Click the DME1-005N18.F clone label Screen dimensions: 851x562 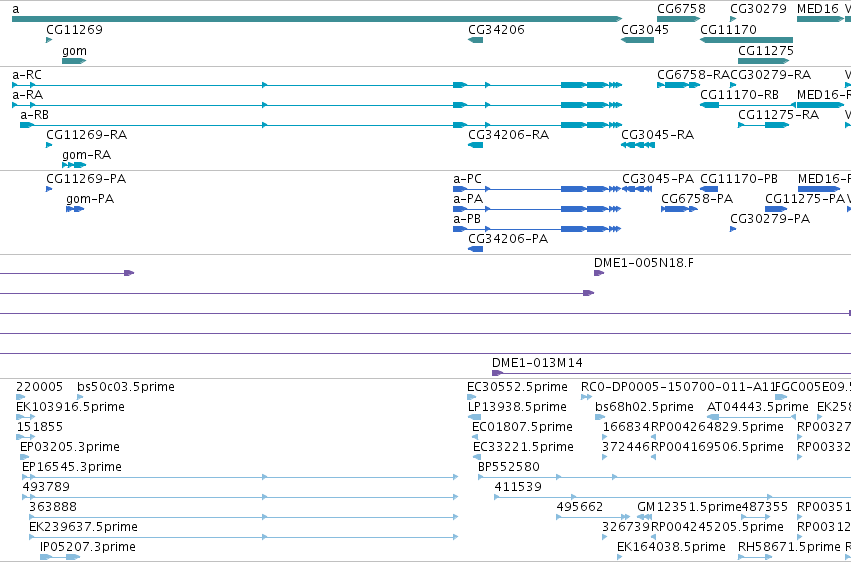pyautogui.click(x=644, y=263)
